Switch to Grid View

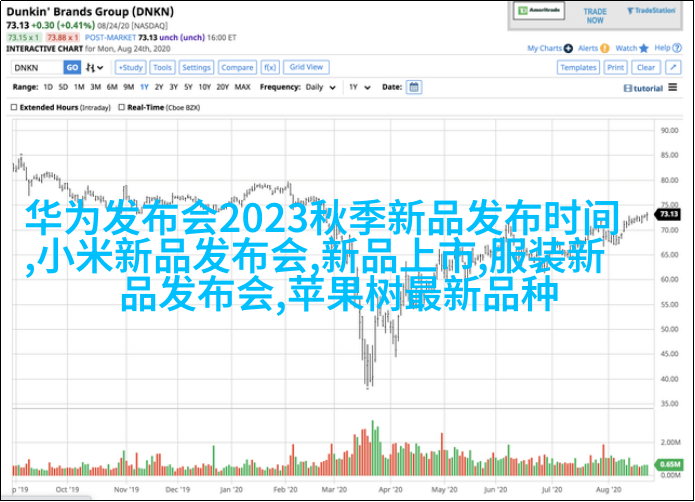click(x=306, y=67)
